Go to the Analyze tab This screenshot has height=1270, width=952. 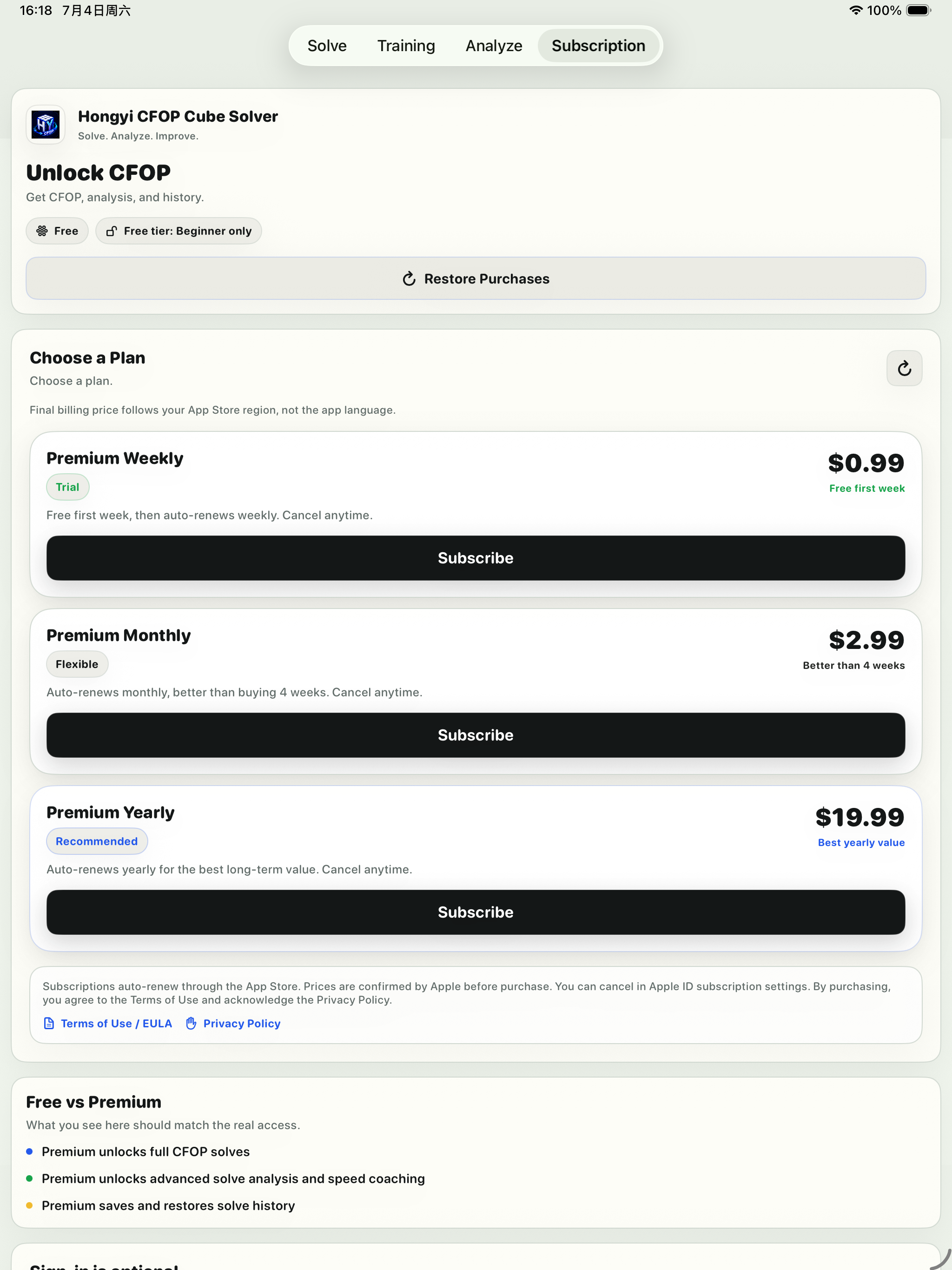pos(494,46)
